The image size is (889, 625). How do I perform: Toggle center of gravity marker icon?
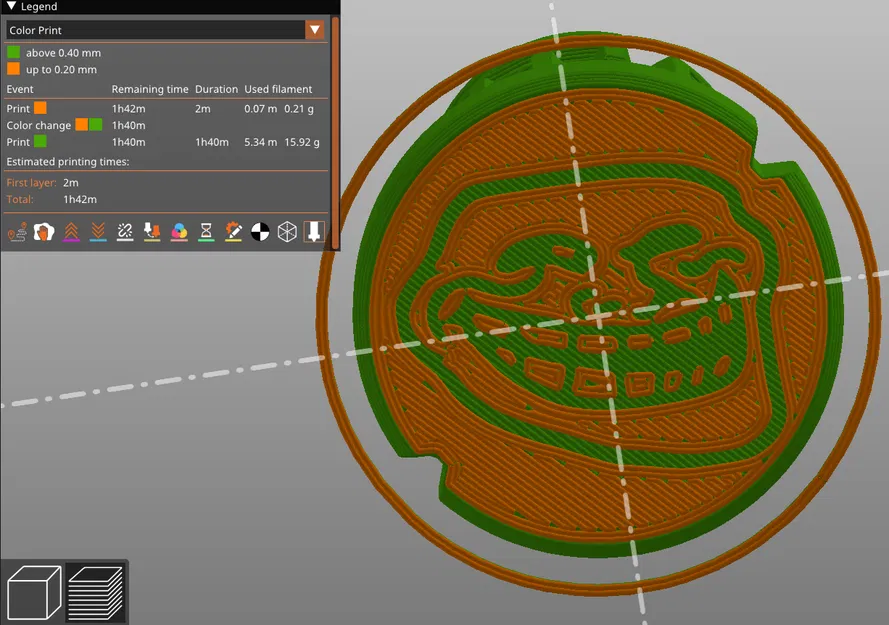click(260, 232)
